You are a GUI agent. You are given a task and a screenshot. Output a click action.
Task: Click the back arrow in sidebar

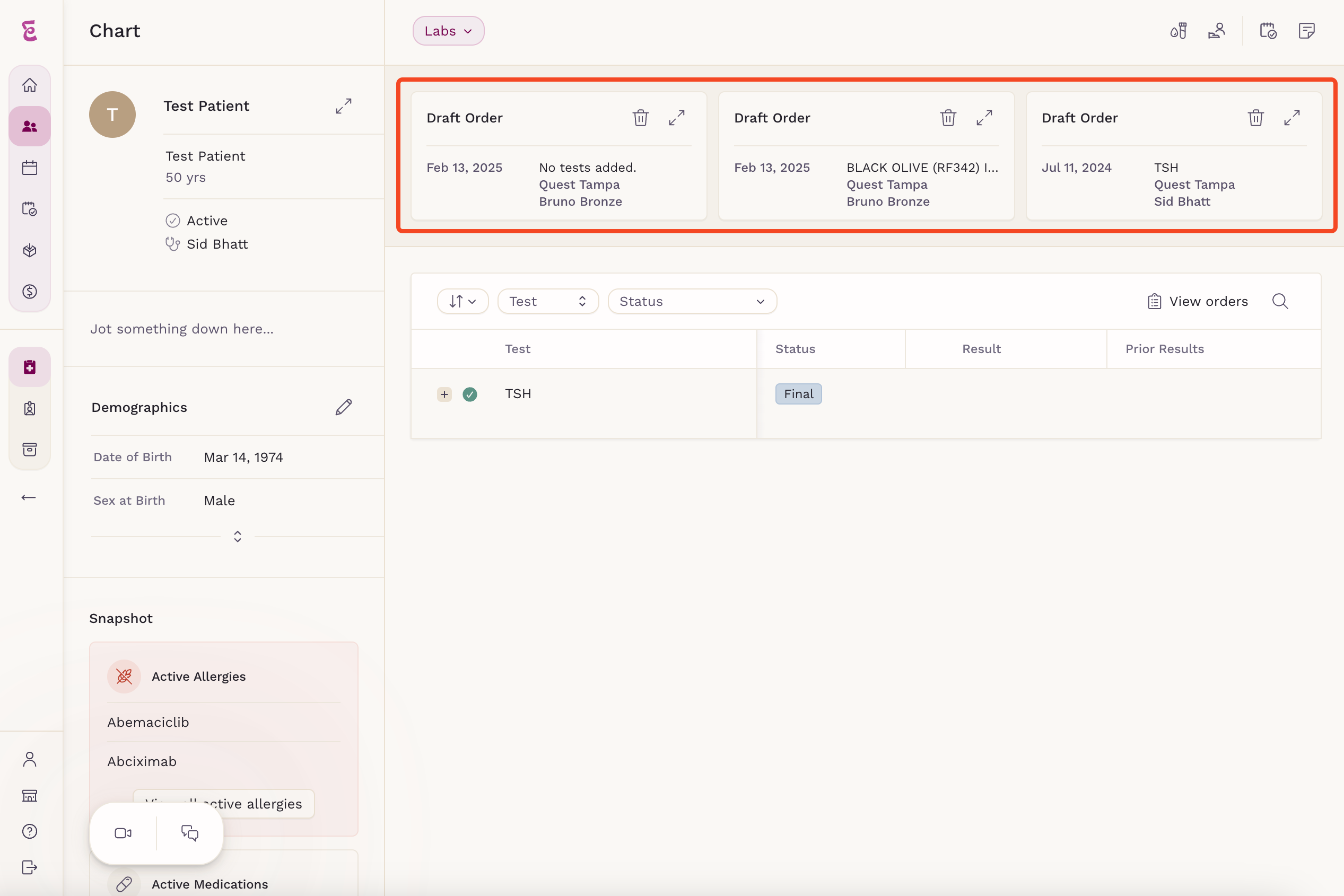coord(29,498)
